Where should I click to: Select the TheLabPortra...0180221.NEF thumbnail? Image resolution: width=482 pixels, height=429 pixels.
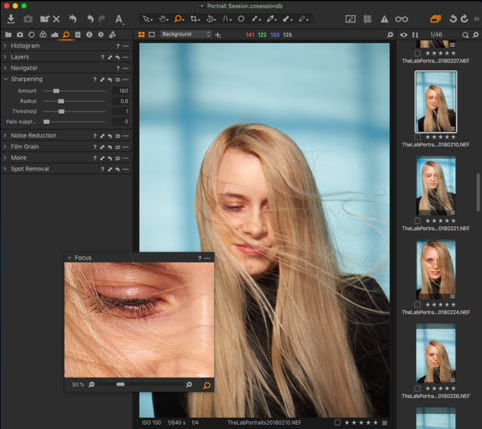pos(436,186)
